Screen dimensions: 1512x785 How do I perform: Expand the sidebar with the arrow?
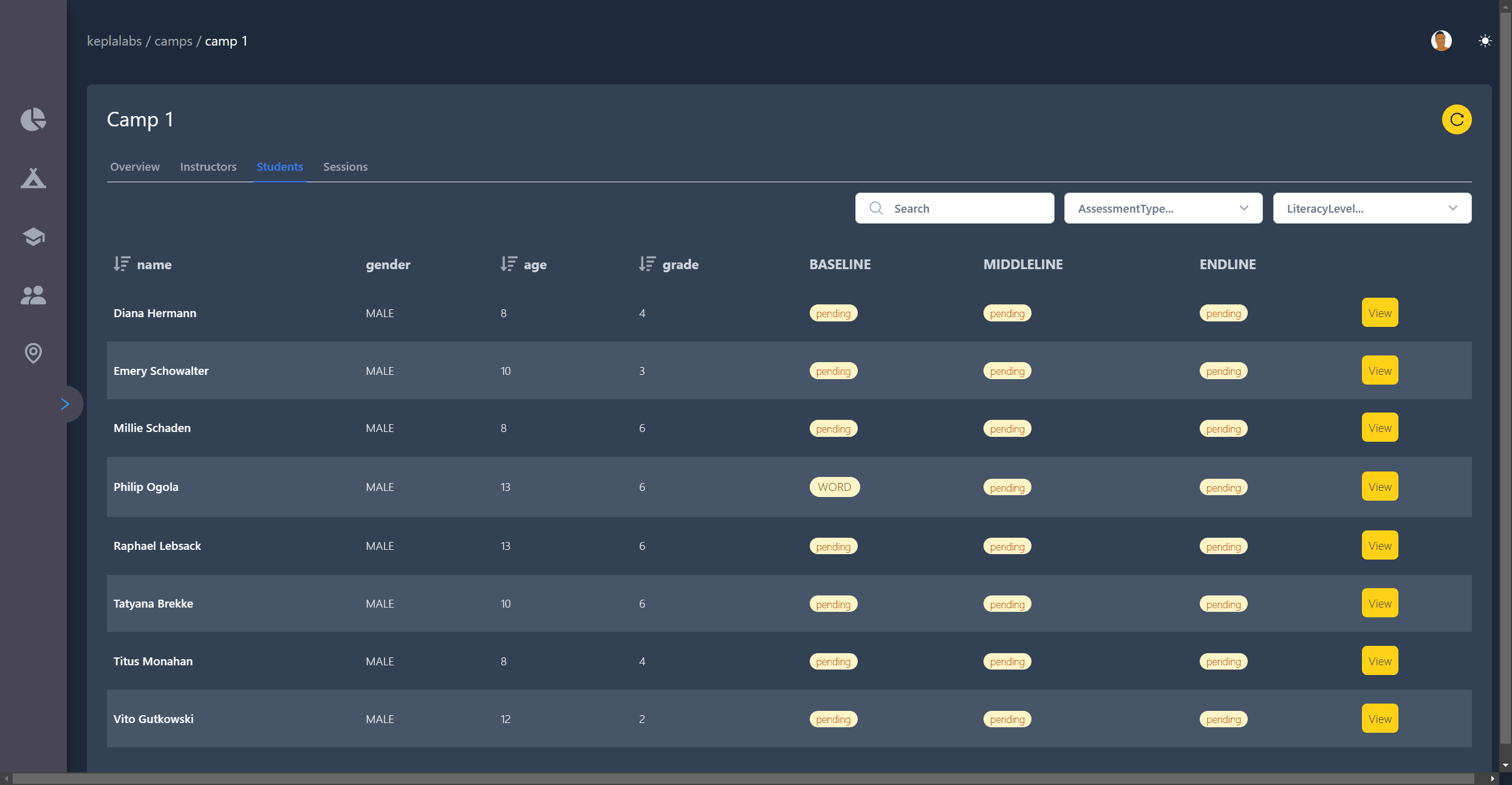coord(66,404)
